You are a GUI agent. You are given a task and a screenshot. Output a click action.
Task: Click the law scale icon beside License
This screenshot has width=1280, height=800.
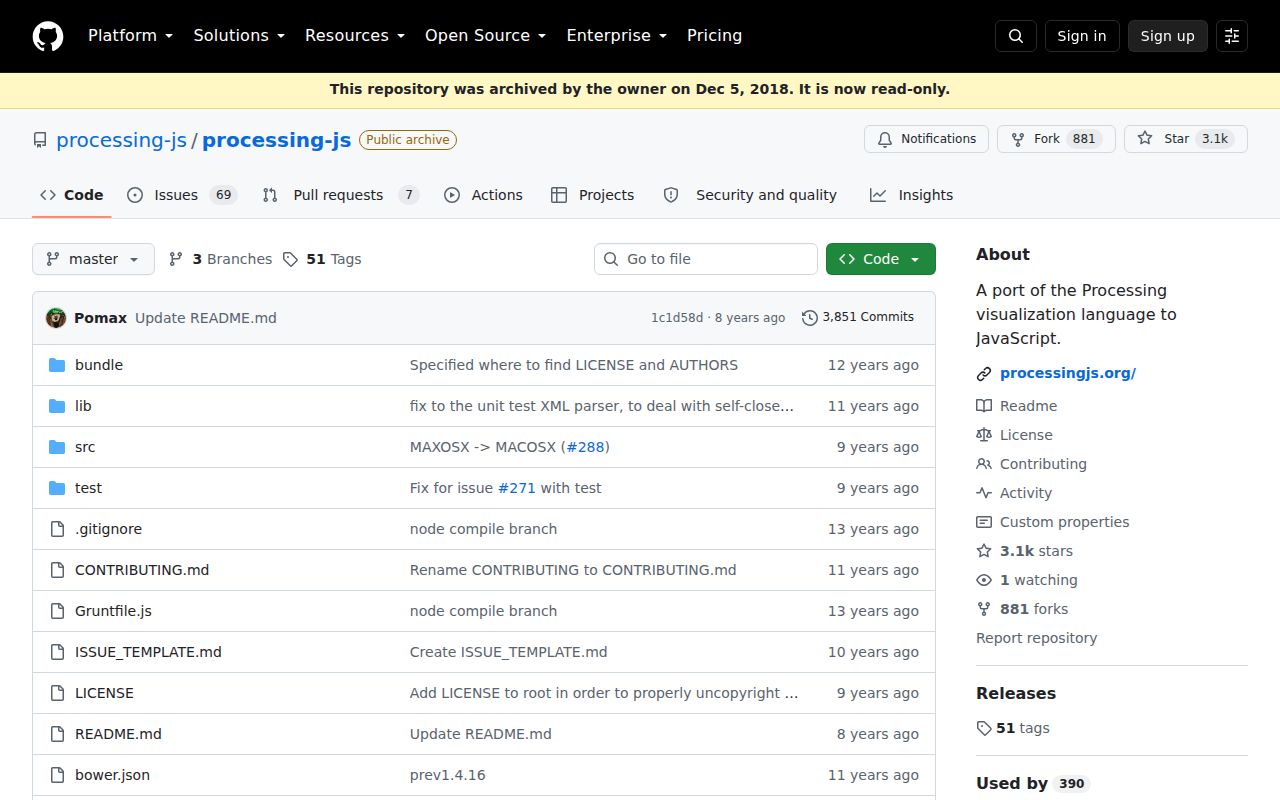(x=984, y=435)
